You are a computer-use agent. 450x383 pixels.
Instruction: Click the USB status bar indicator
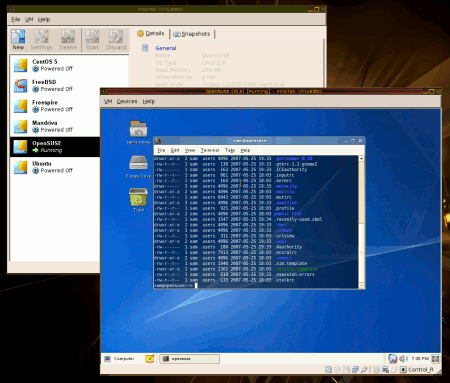(364, 369)
